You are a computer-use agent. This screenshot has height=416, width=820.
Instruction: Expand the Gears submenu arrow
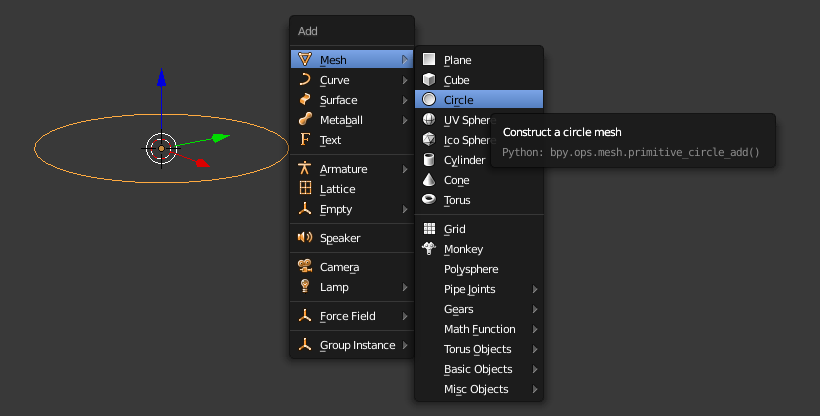534,309
